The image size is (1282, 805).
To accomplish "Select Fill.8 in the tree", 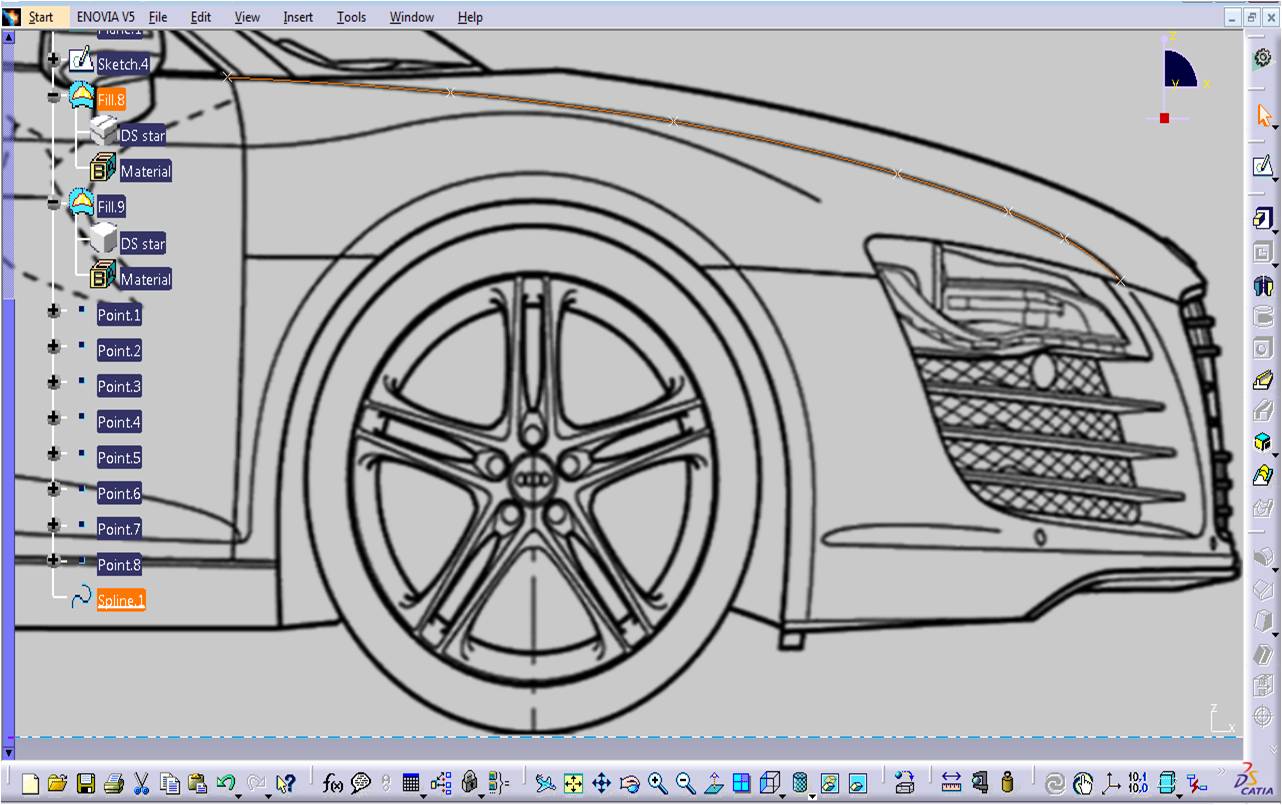I will pos(111,99).
